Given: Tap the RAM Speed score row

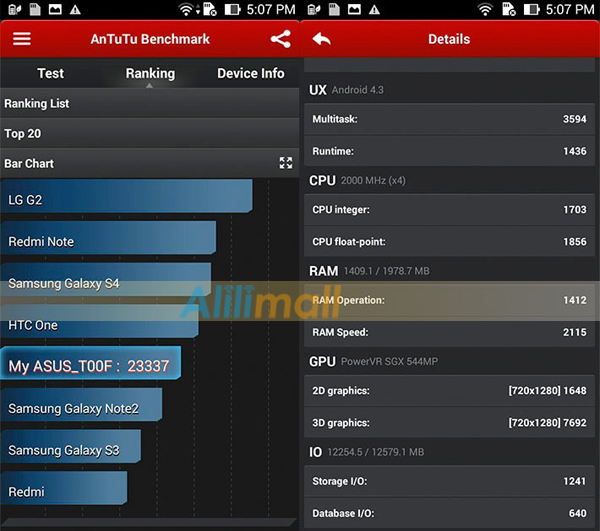Looking at the screenshot, I should click(449, 332).
